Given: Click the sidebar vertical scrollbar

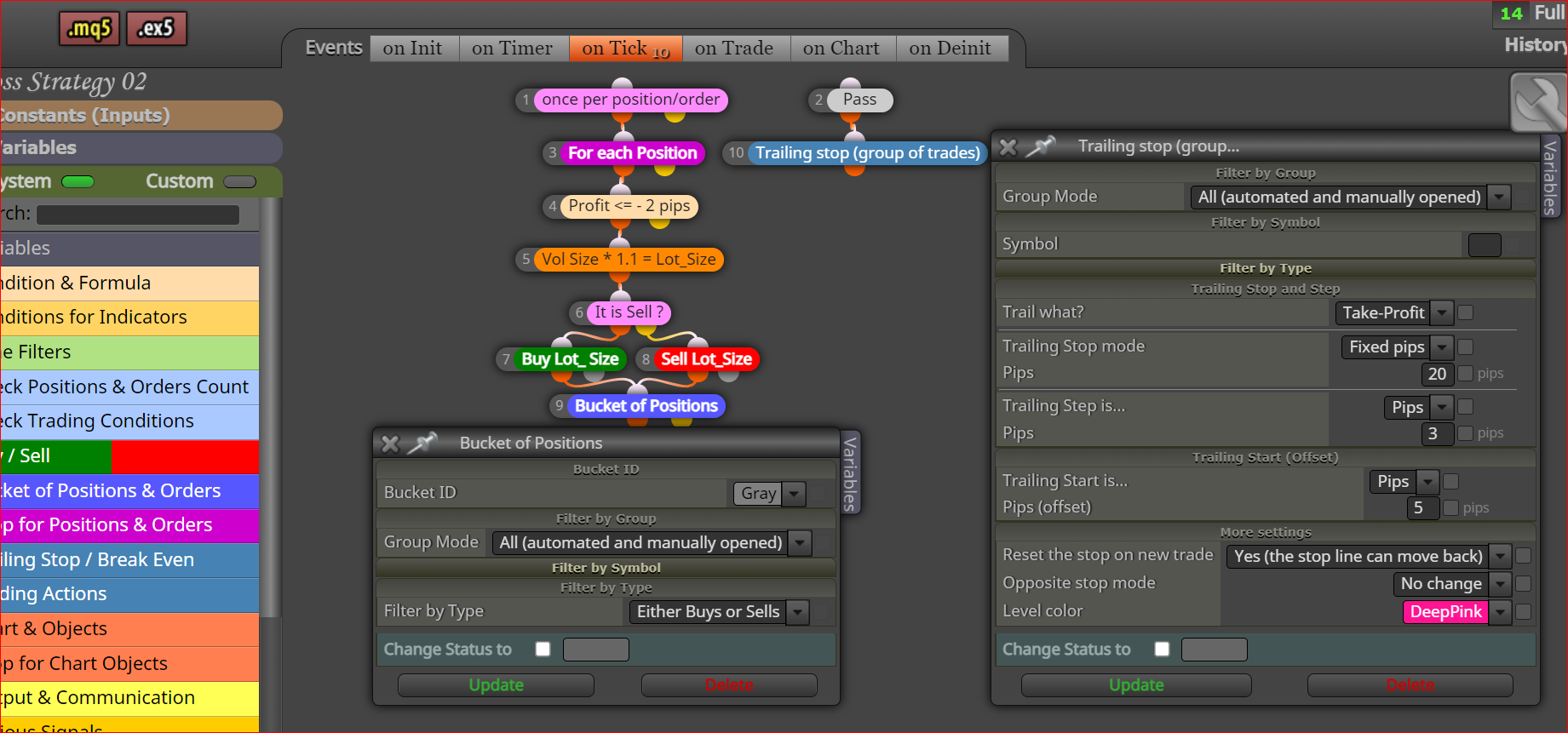Looking at the screenshot, I should 270,409.
